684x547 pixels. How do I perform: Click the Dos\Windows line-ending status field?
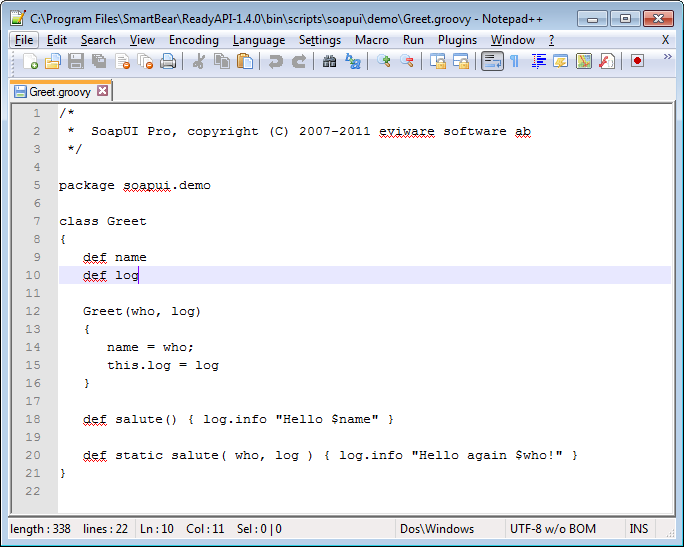[x=437, y=529]
